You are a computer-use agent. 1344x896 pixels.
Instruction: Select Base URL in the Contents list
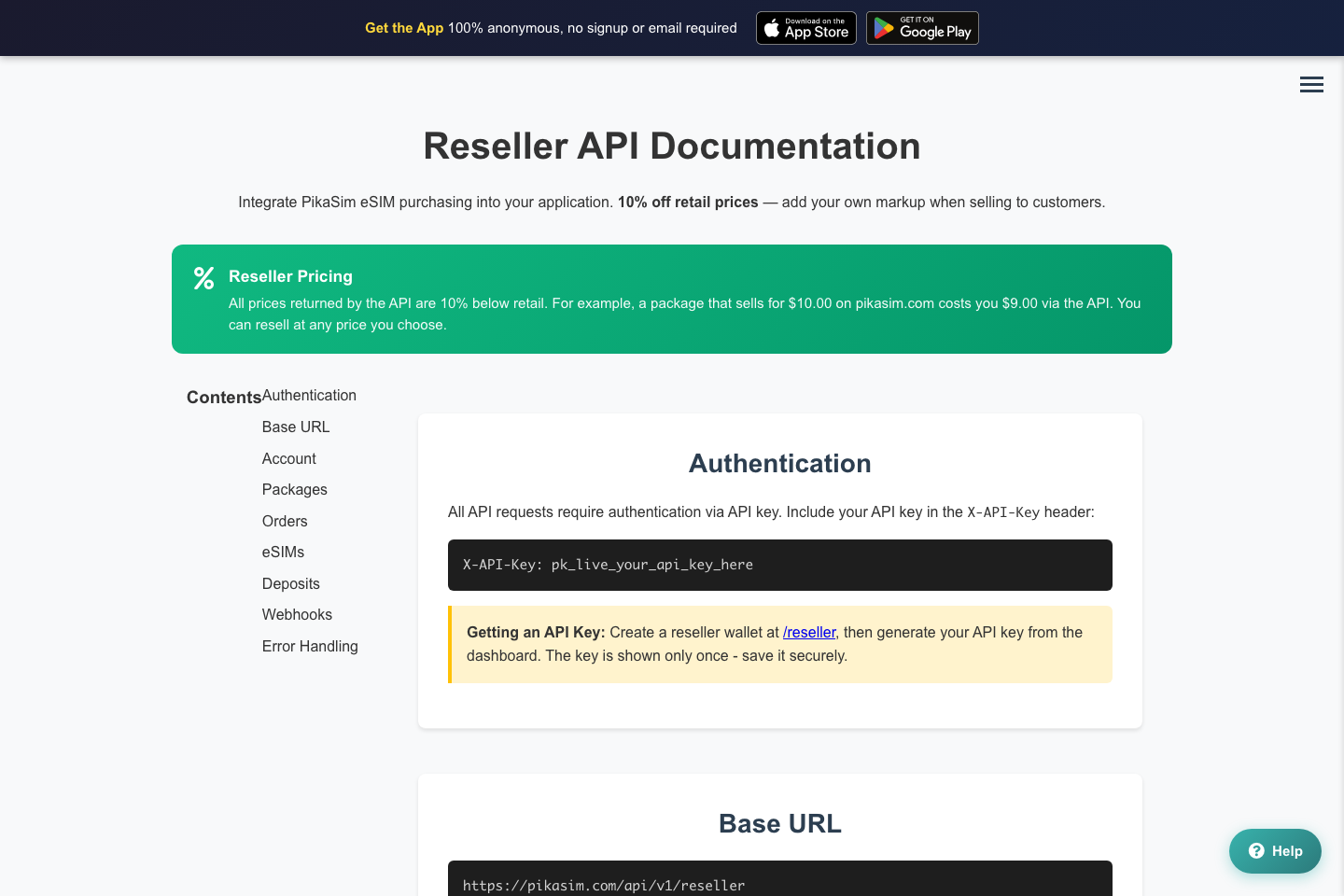[295, 427]
